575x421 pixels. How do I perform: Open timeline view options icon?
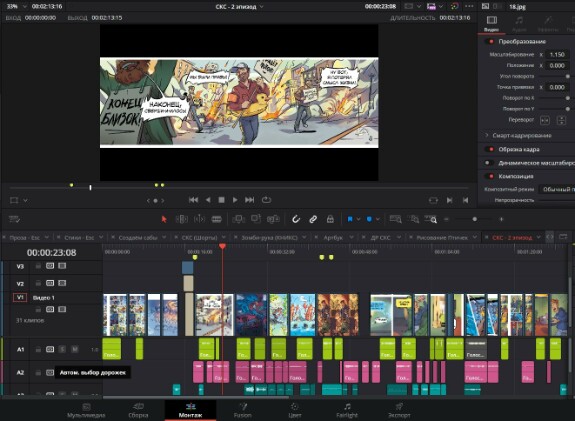[14, 219]
